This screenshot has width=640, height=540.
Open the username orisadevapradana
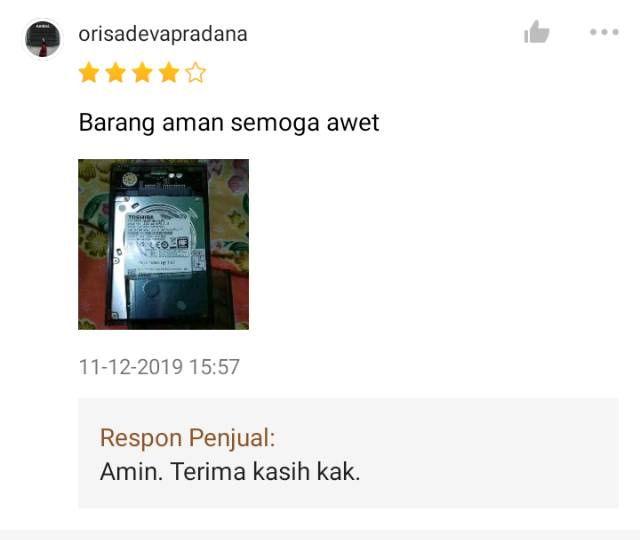(x=163, y=34)
